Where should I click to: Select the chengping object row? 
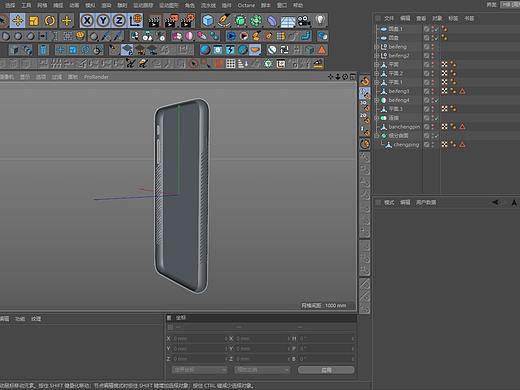point(406,145)
